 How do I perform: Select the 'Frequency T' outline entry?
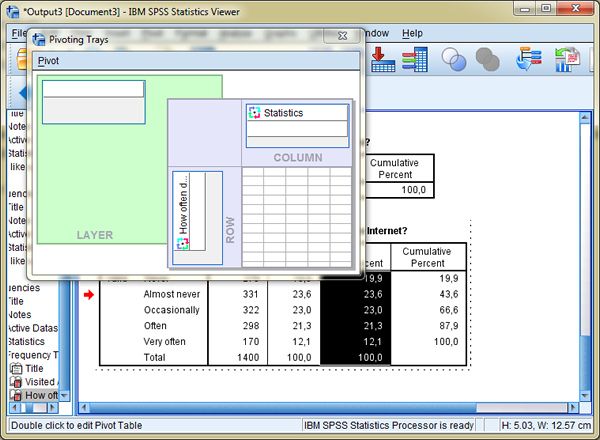(x=33, y=355)
